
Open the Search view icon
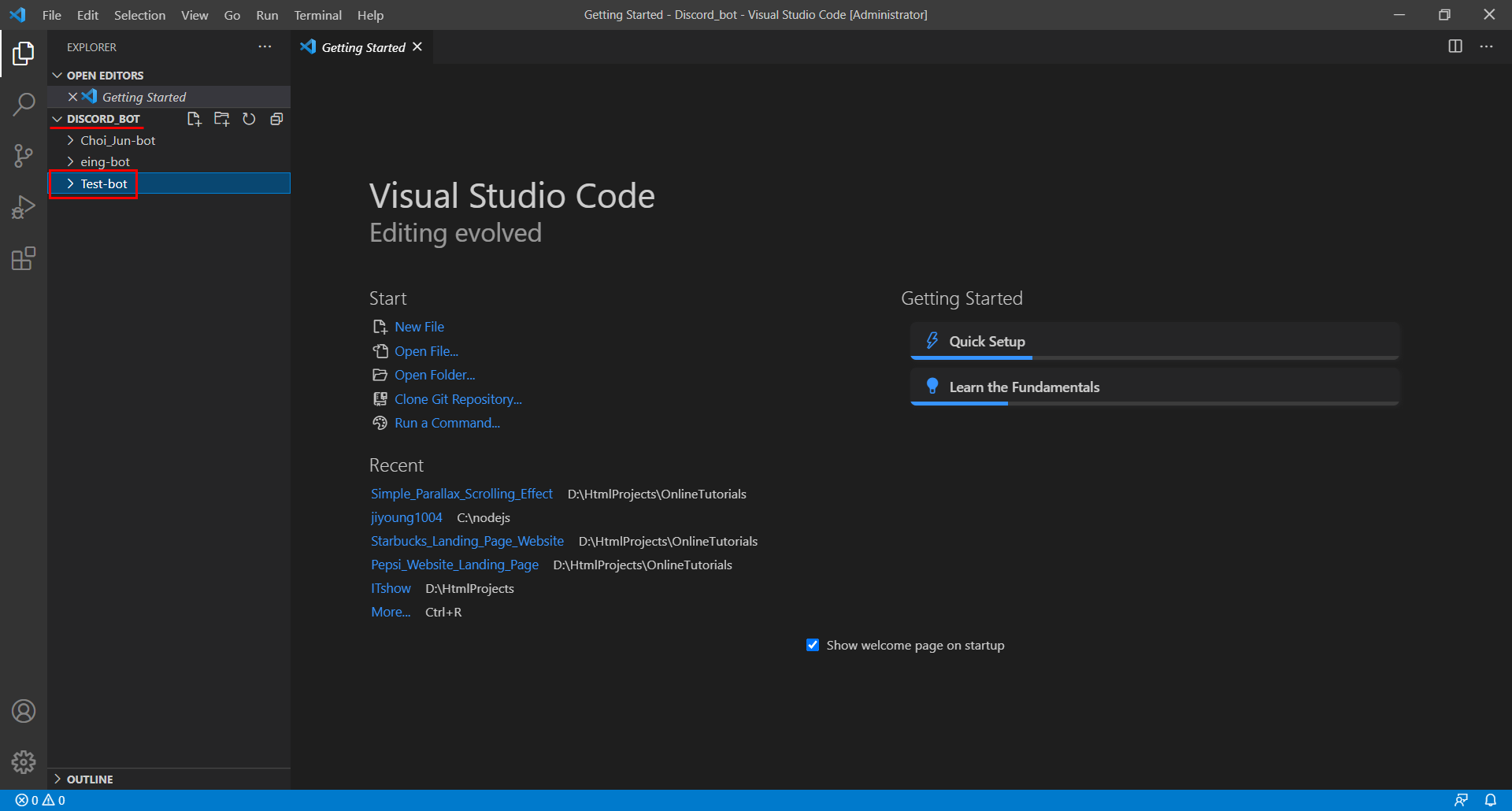coord(24,105)
